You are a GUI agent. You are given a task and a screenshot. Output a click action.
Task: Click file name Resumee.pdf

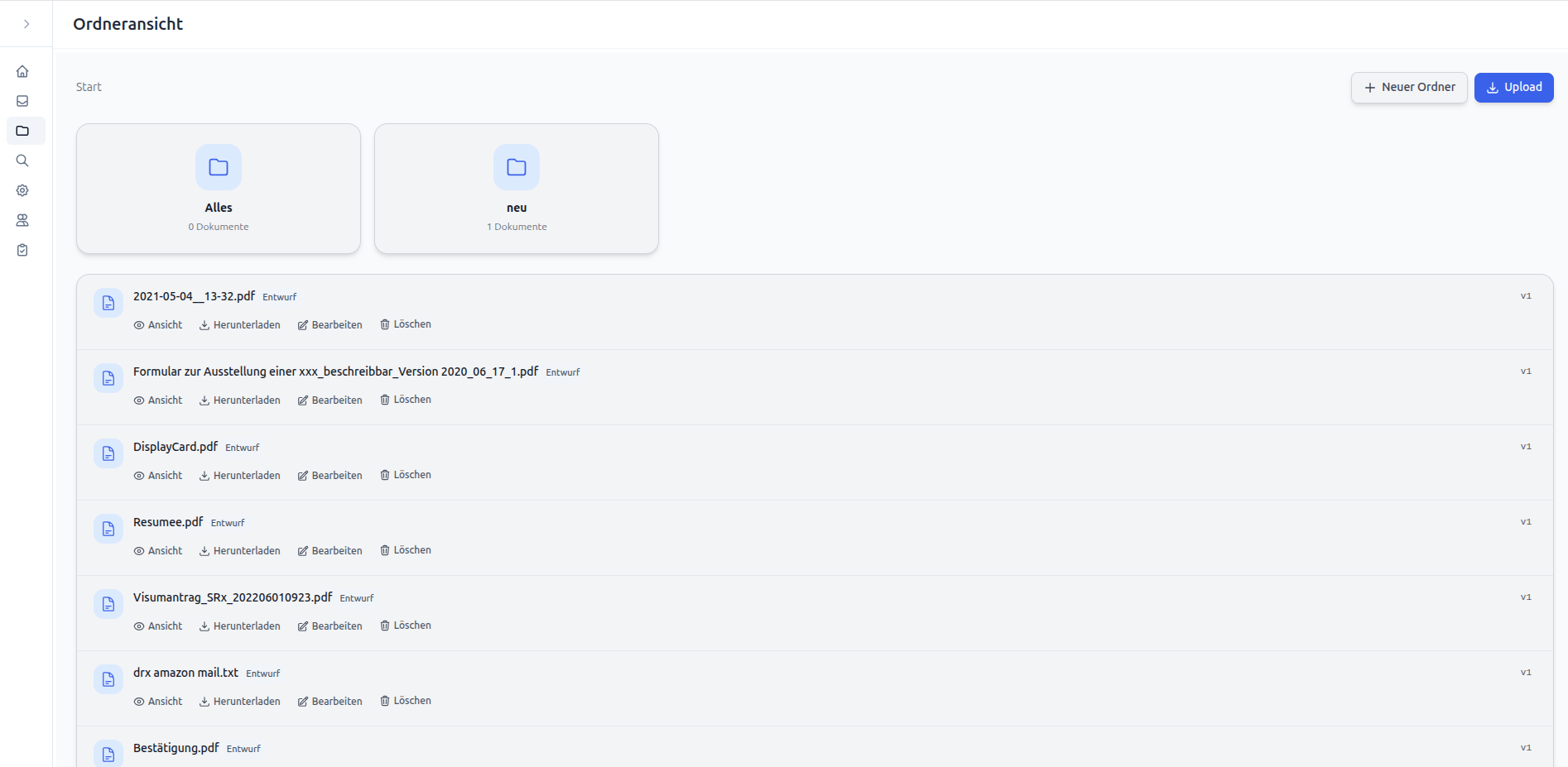(168, 522)
